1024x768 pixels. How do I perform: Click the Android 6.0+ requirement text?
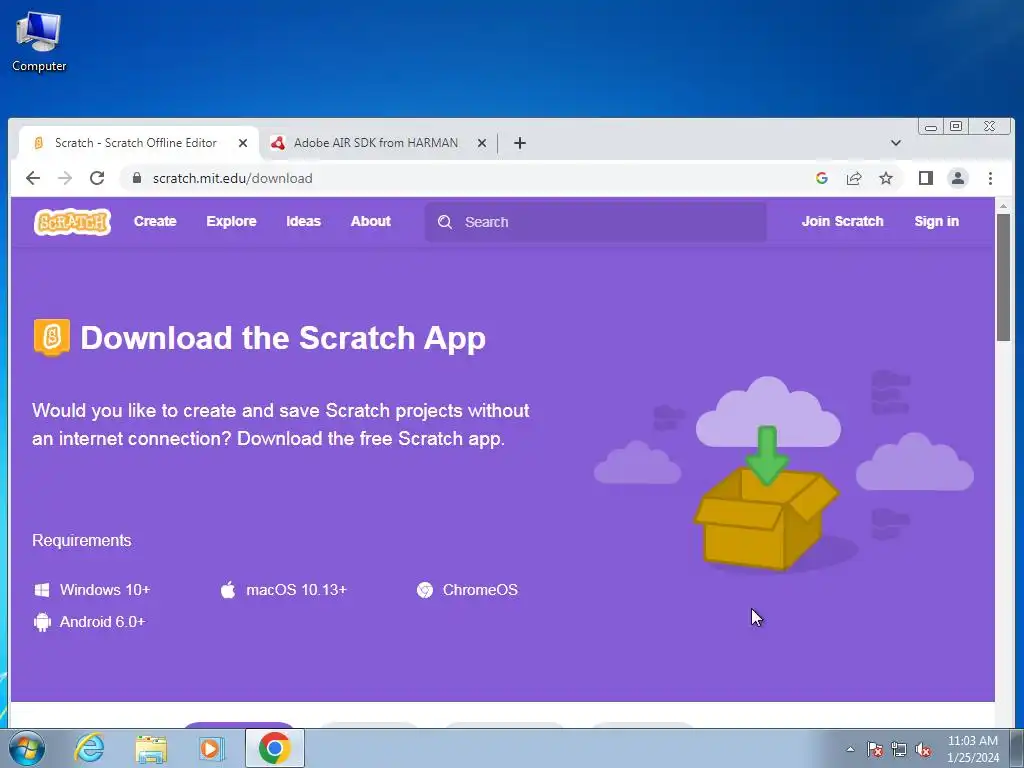pyautogui.click(x=103, y=622)
